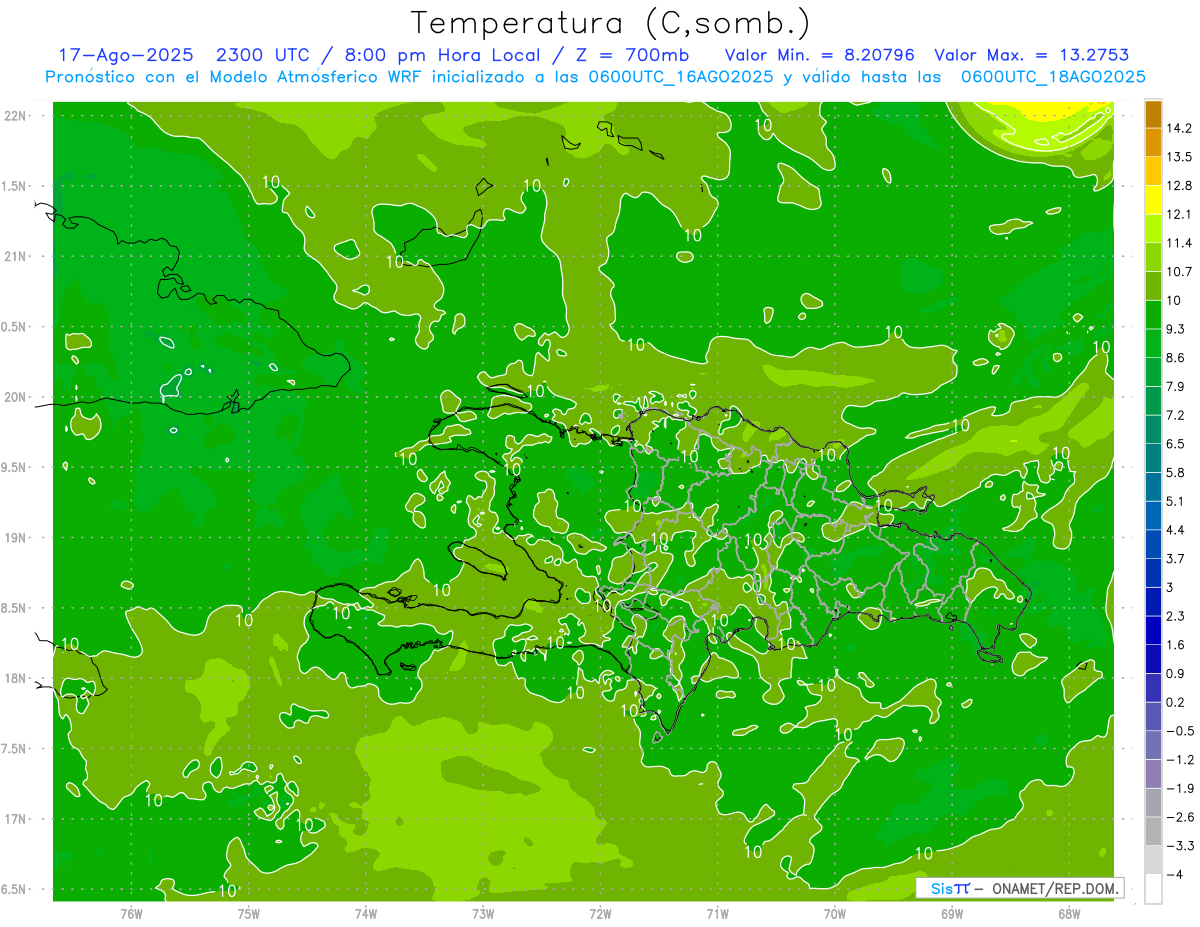The width and height of the screenshot is (1200, 927).
Task: Click 'Valor Min. = 8.20796' value
Action: [x=819, y=56]
